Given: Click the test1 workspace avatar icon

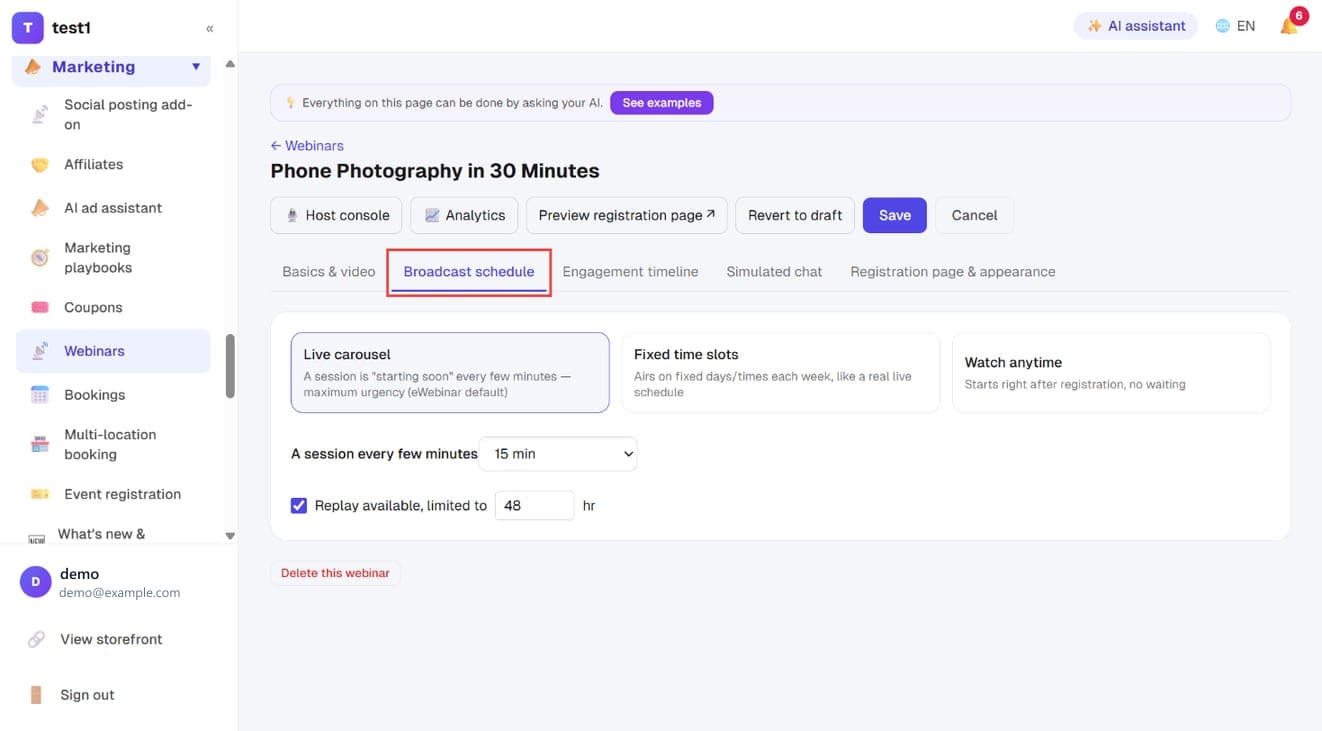Looking at the screenshot, I should (x=28, y=28).
